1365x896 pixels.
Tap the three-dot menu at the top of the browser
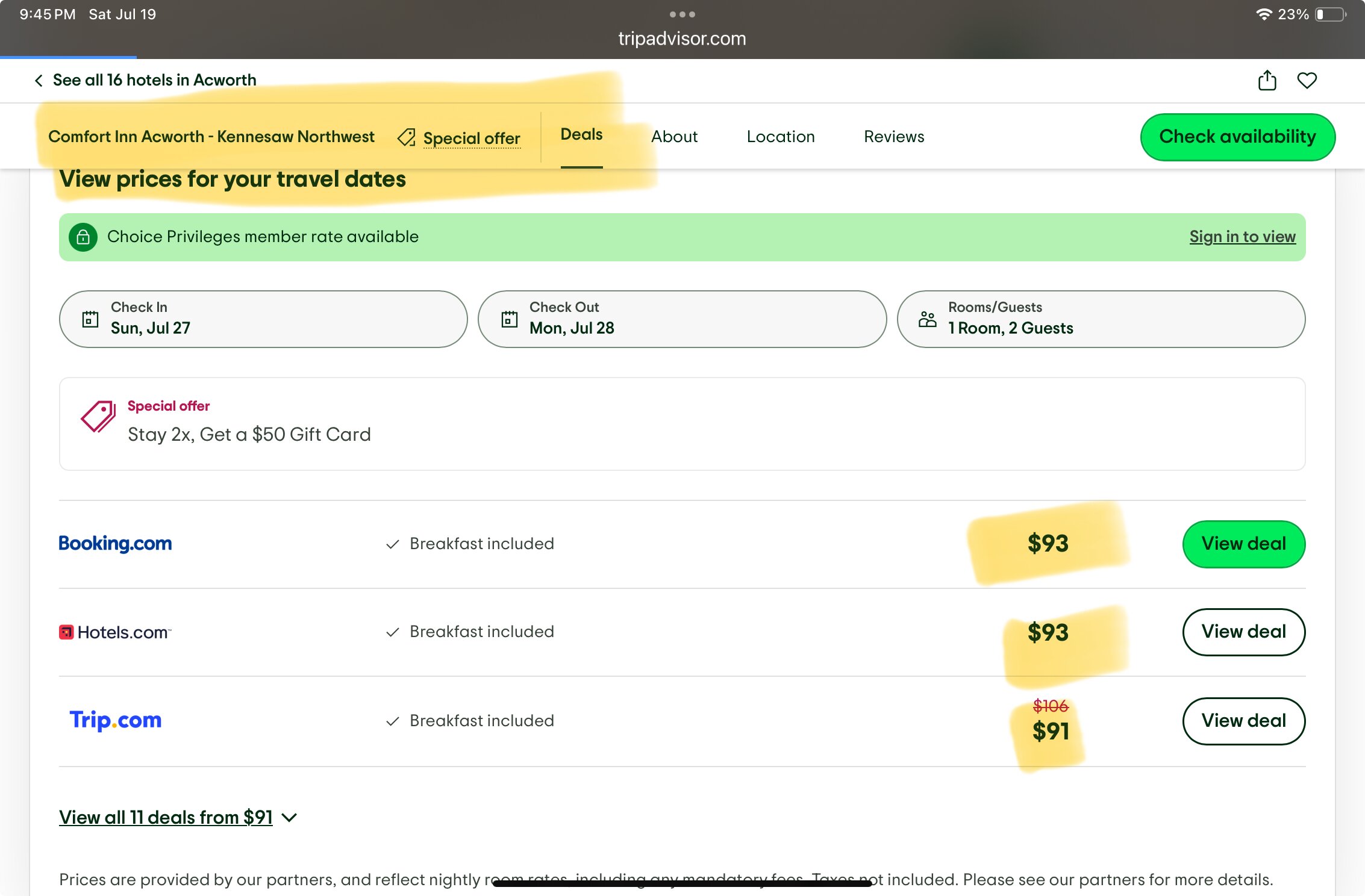pos(682,14)
